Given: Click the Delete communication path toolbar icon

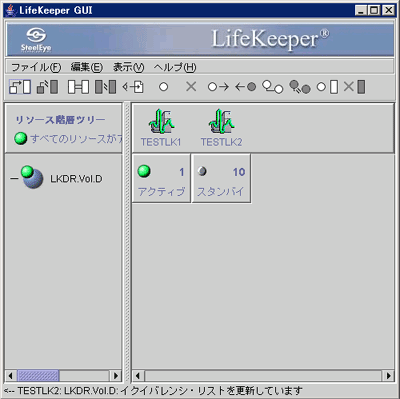Looking at the screenshot, I should tap(105, 87).
